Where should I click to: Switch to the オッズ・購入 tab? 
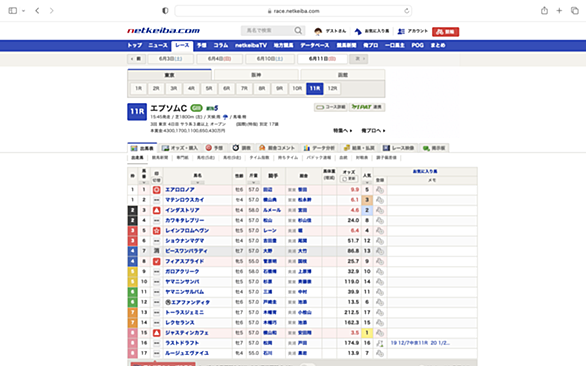click(180, 148)
